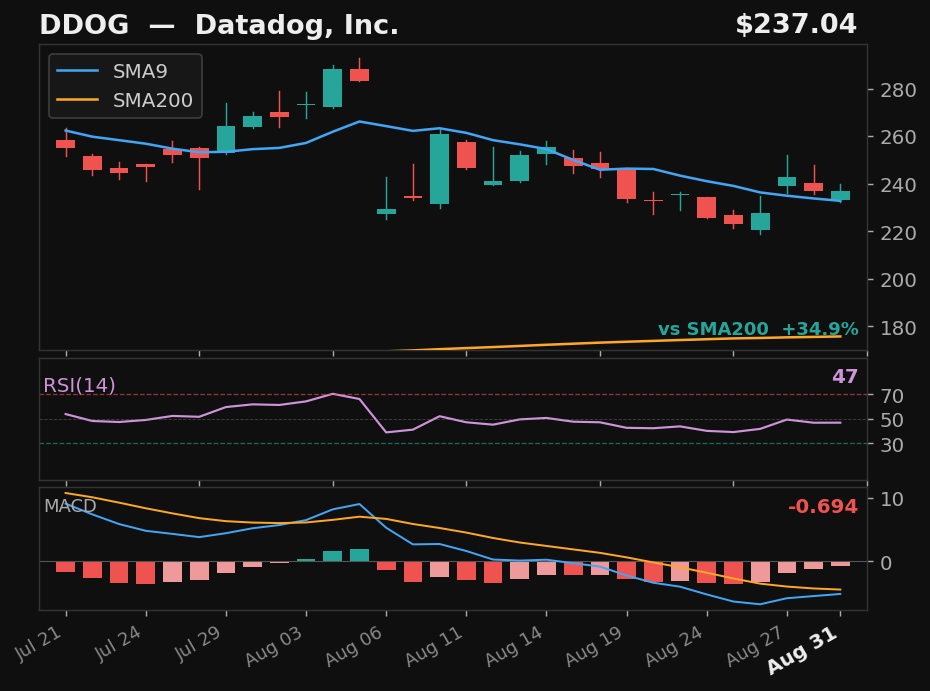The image size is (930, 691).
Task: Click the Aug 24 date label
Action: pyautogui.click(x=674, y=646)
